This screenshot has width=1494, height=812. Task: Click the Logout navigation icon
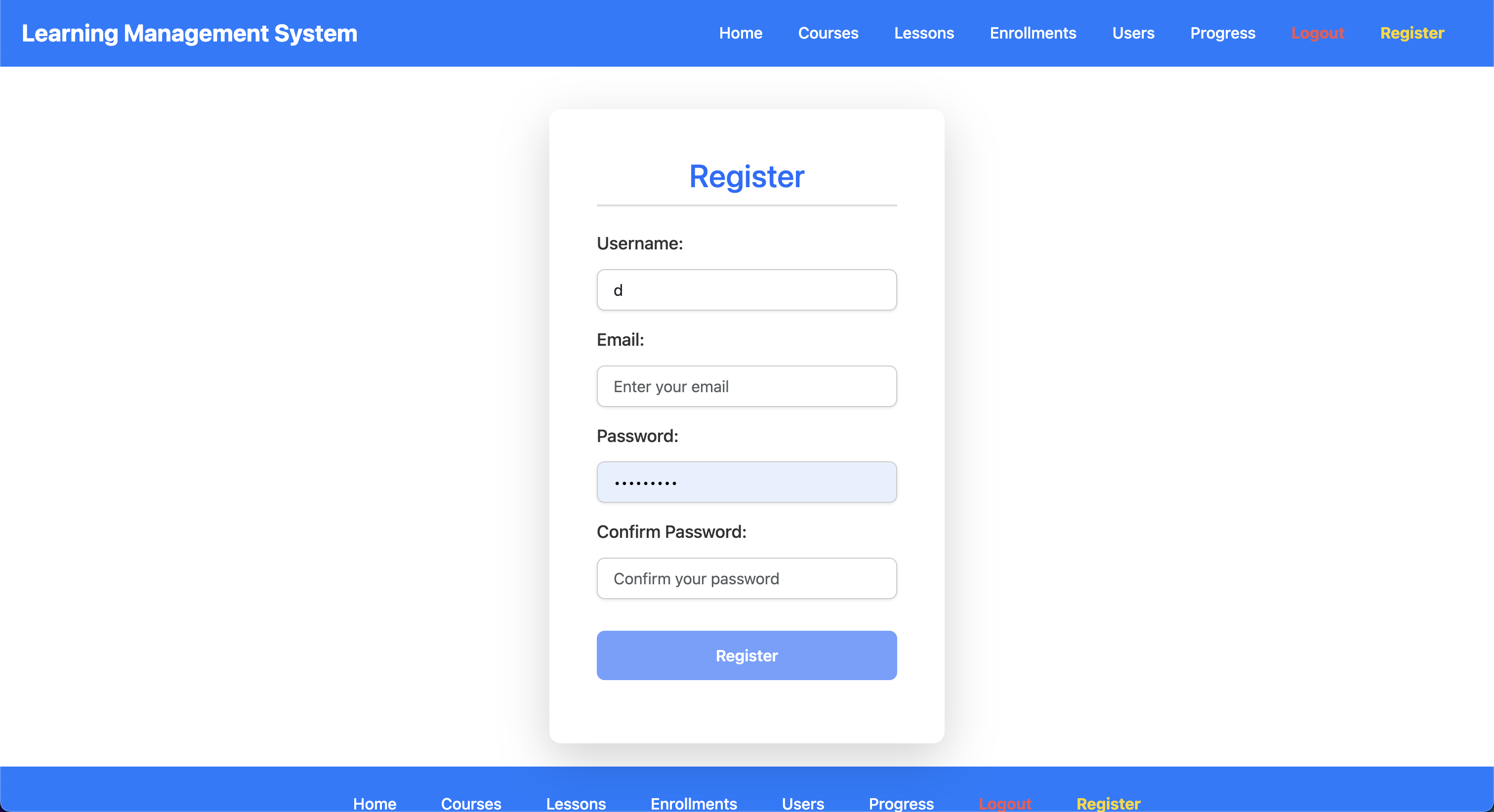coord(1318,33)
